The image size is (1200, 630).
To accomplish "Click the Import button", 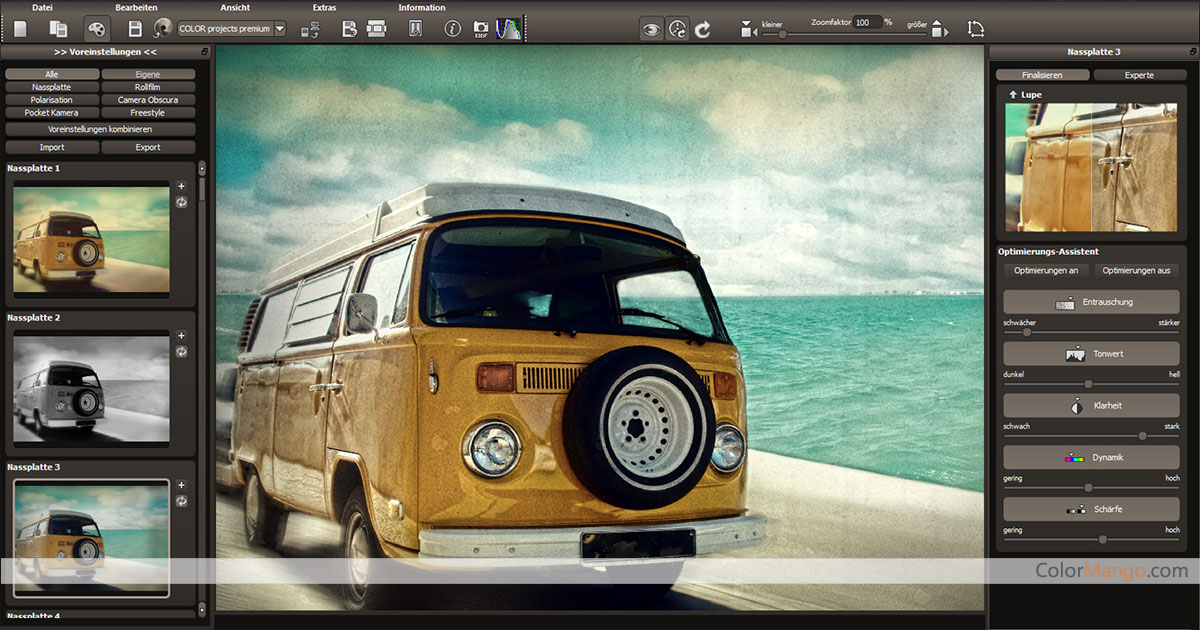I will coord(52,147).
